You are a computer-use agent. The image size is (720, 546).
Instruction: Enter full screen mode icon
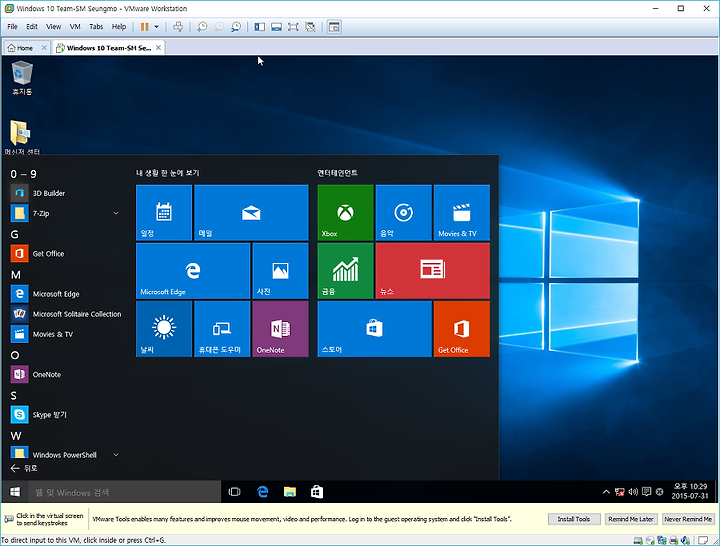pos(293,27)
